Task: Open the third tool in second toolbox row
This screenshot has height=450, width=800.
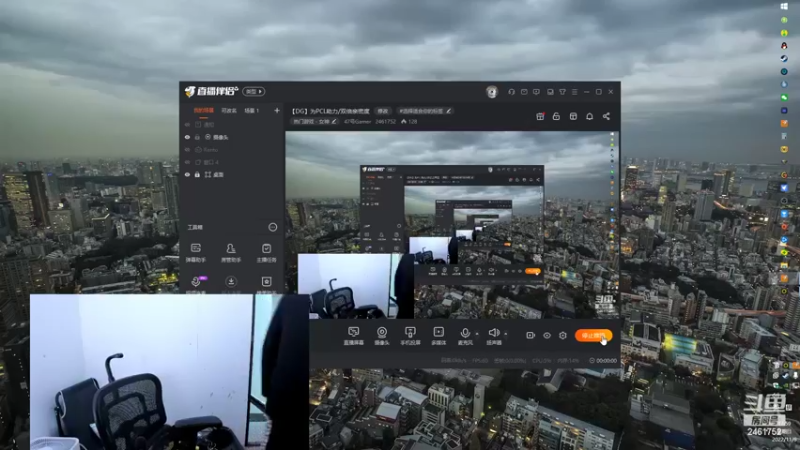Action: [x=266, y=284]
